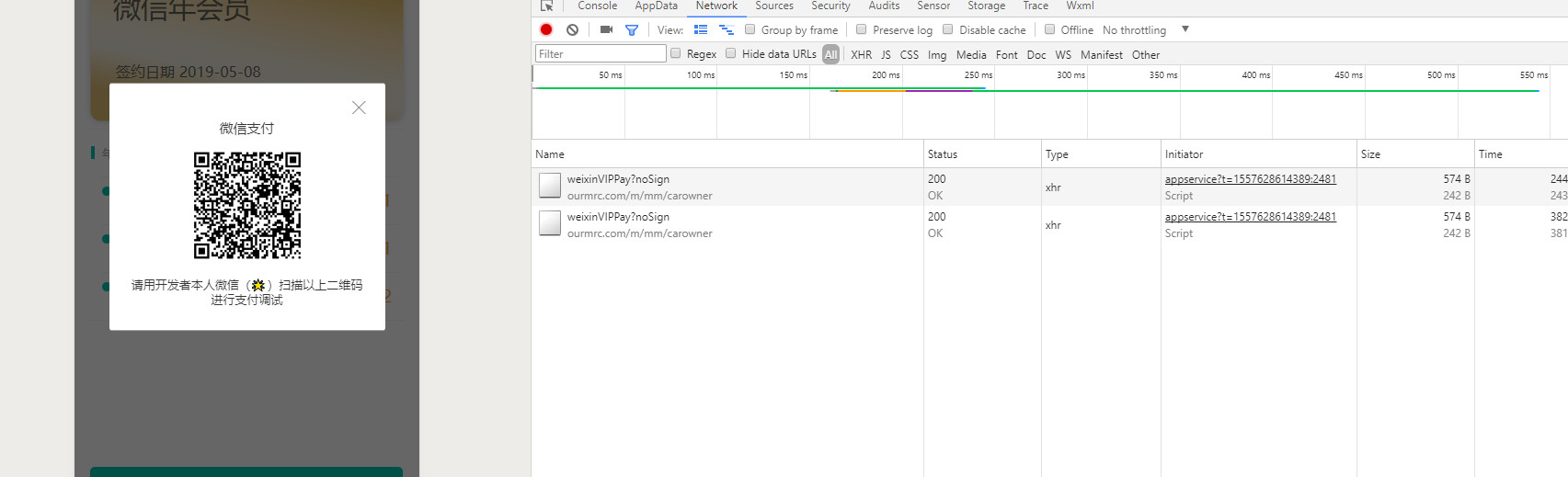The height and width of the screenshot is (477, 1568).
Task: Click the 微信支付 dialog title
Action: 246,129
